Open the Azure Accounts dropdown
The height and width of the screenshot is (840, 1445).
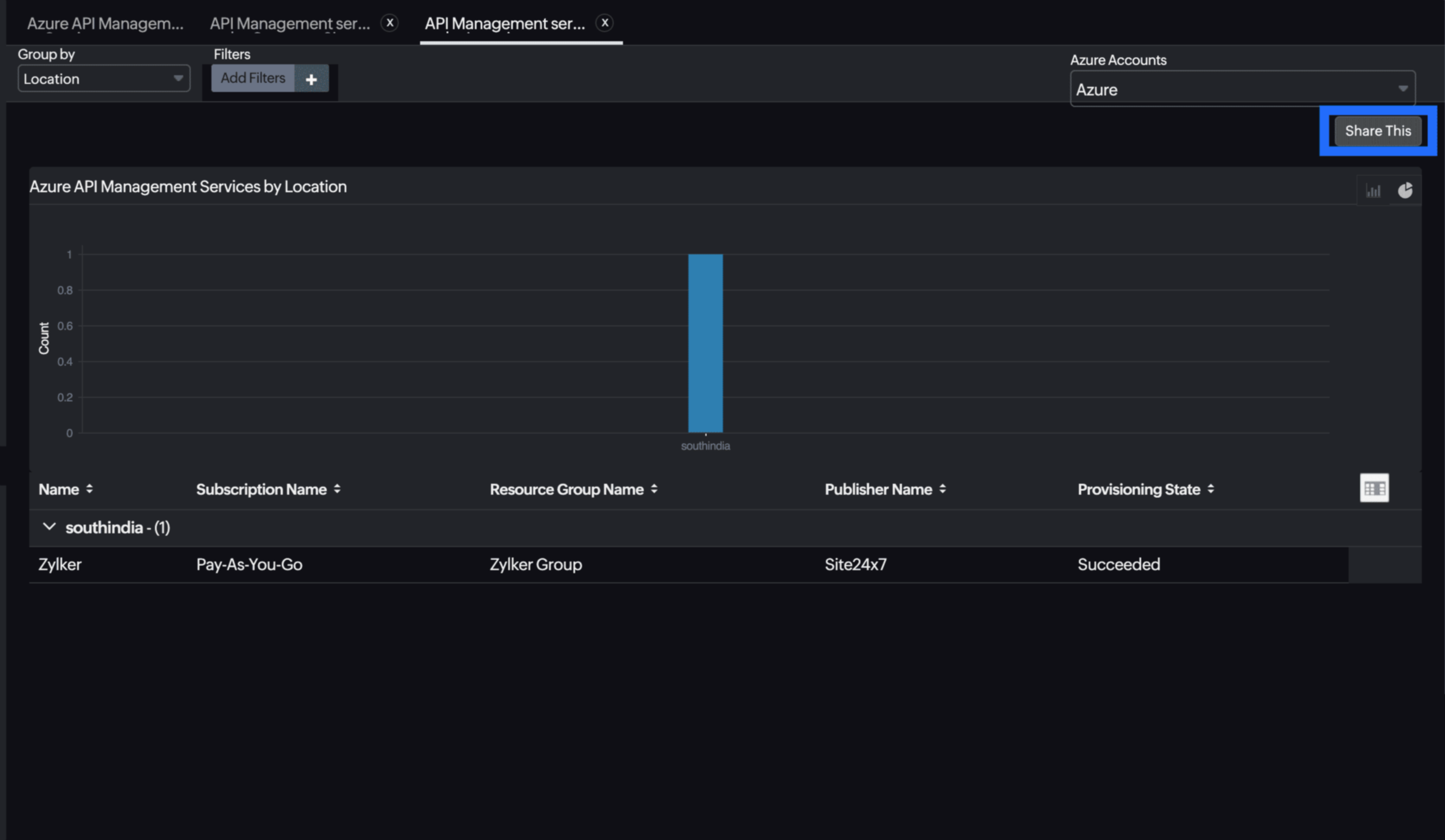click(x=1242, y=89)
